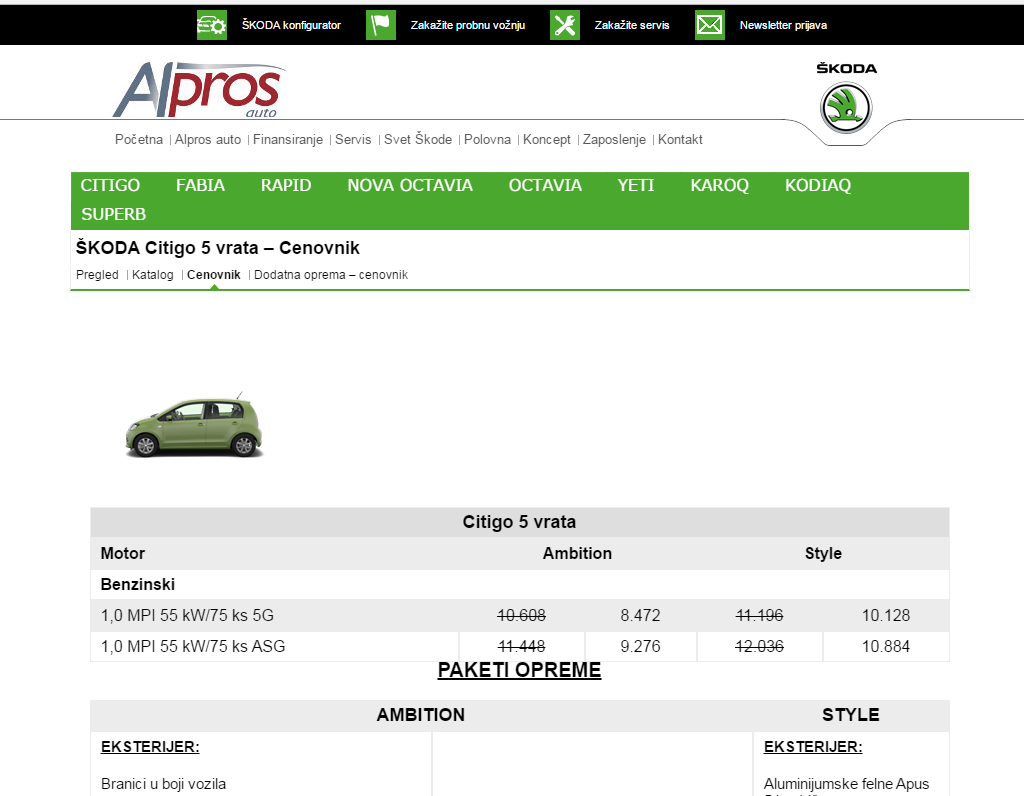
Task: Click price 8.472
Action: pyautogui.click(x=641, y=615)
